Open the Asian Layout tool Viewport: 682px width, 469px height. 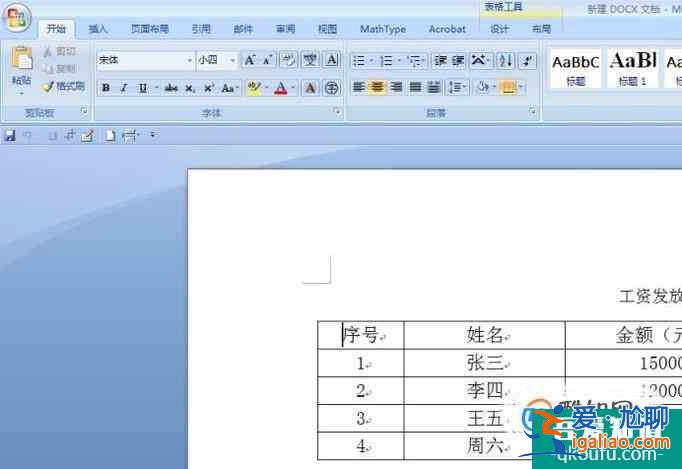(479, 60)
